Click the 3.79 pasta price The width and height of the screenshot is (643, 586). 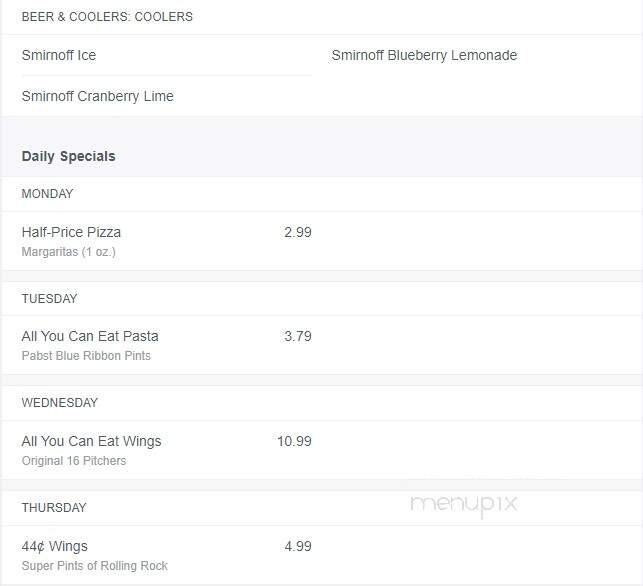[298, 336]
